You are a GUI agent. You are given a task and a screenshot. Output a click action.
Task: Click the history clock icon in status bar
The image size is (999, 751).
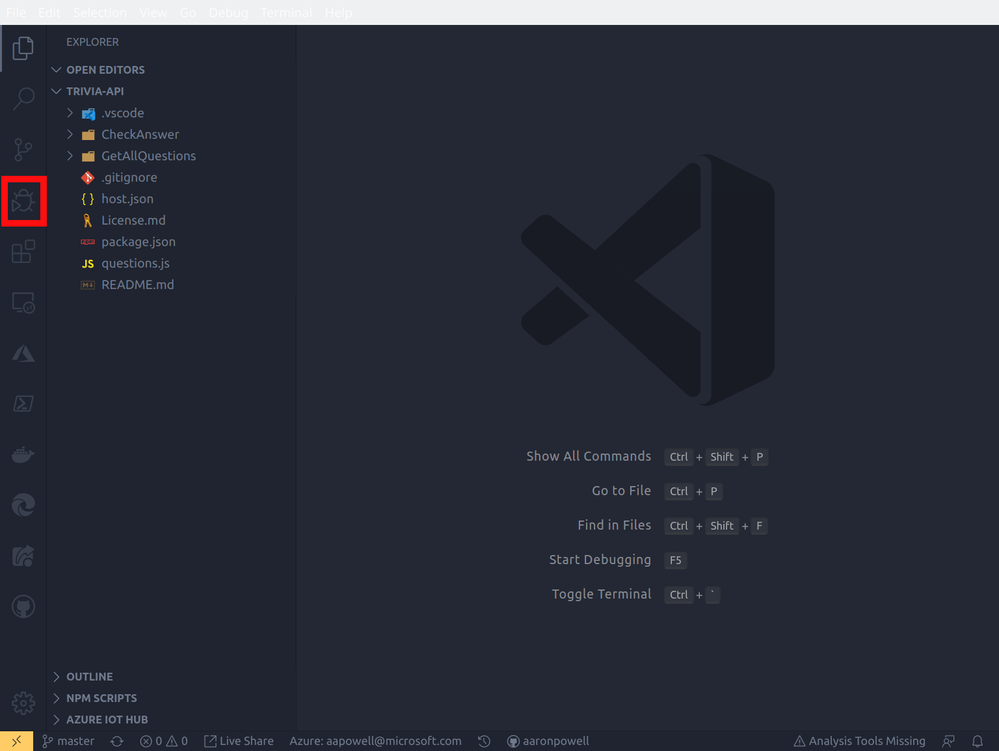click(484, 741)
